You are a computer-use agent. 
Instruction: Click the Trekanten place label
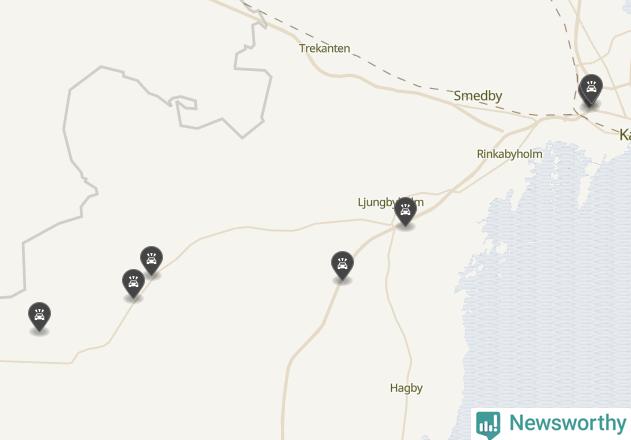click(x=324, y=48)
